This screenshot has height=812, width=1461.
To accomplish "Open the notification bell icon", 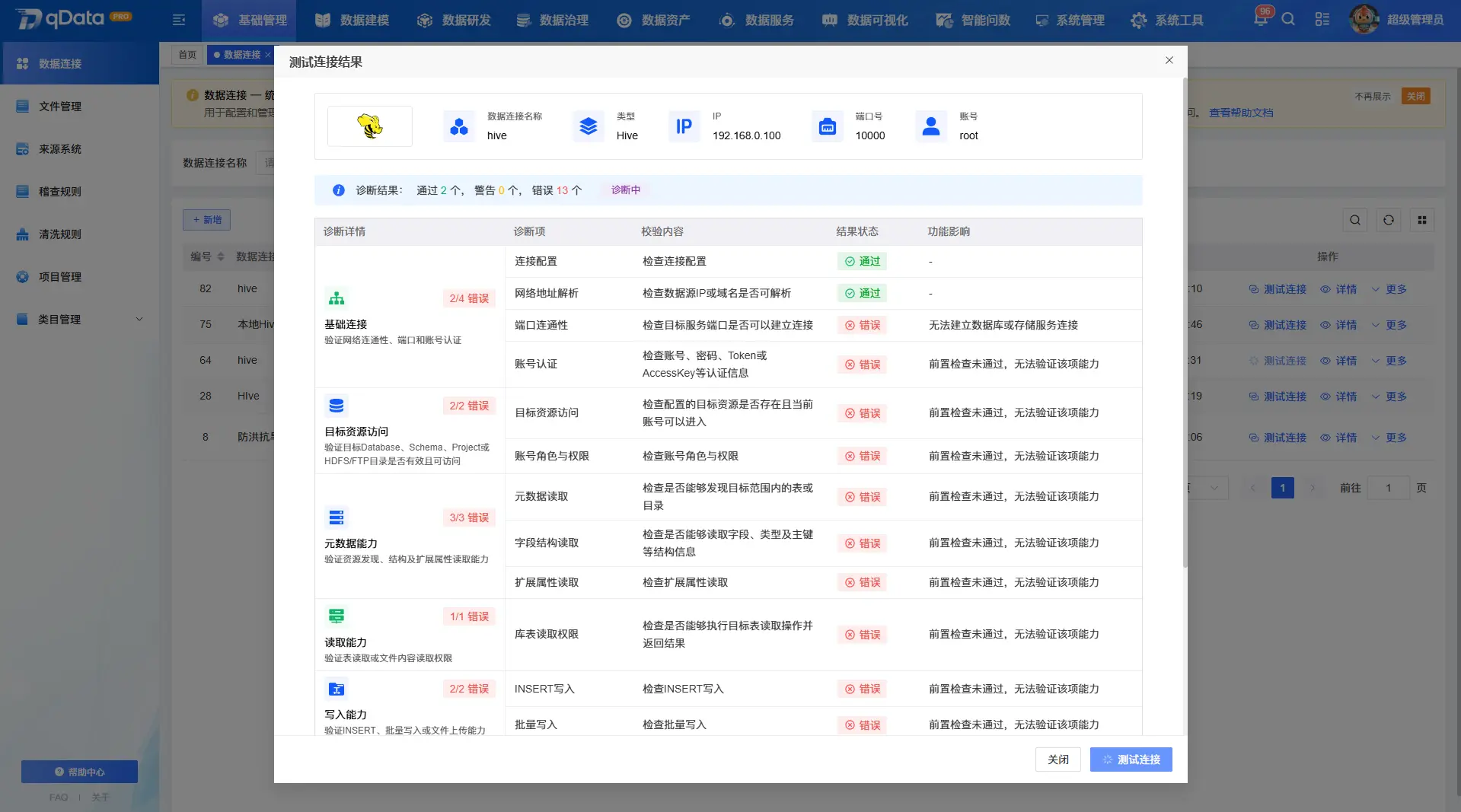I will (x=1261, y=19).
